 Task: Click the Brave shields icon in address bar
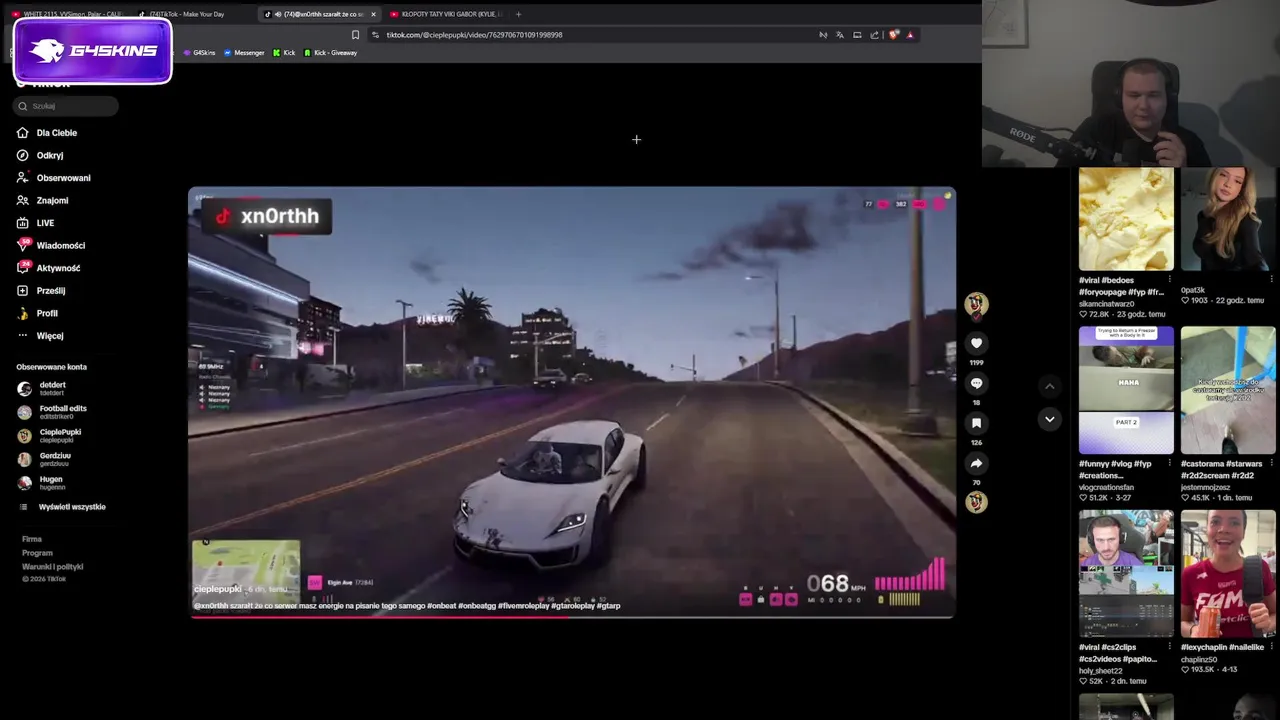click(893, 35)
